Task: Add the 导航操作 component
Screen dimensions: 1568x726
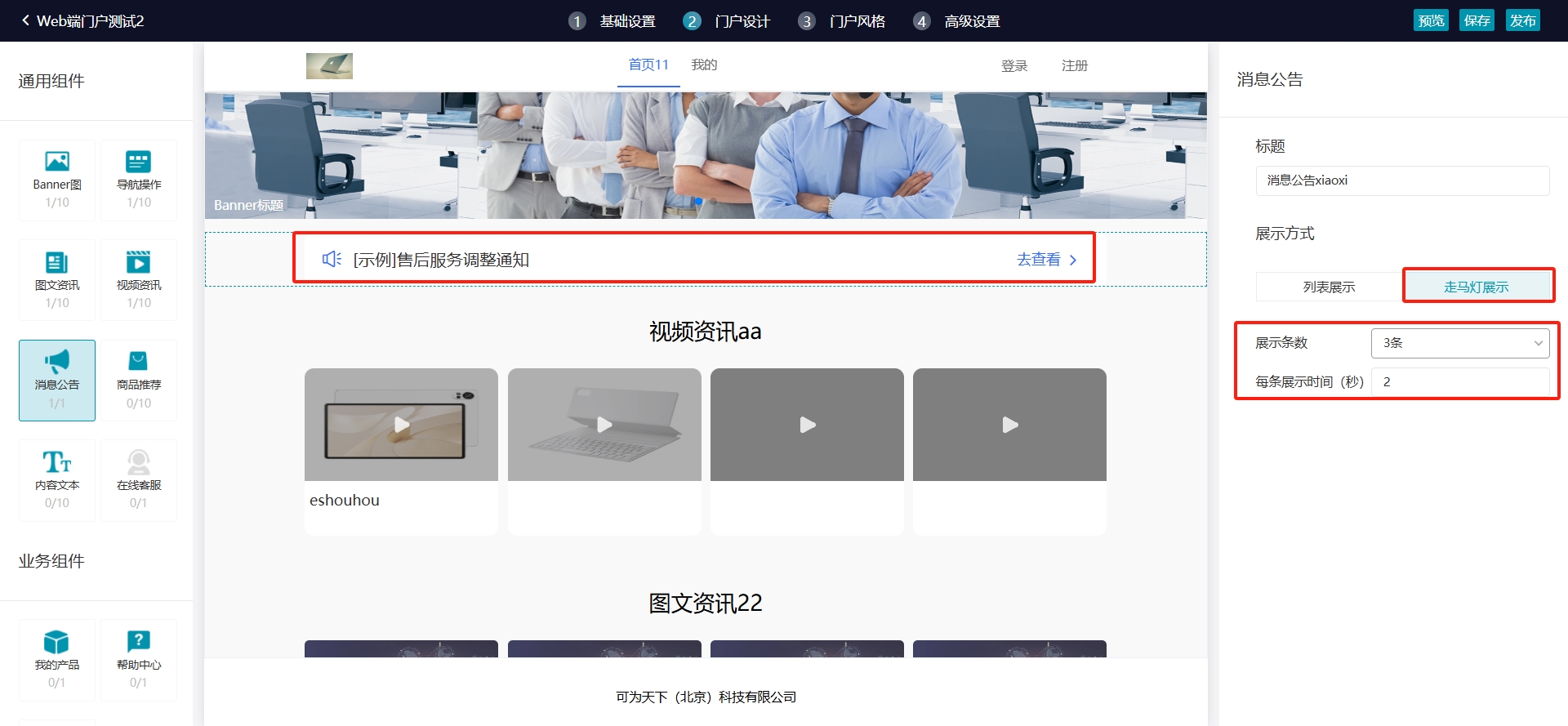Action: (x=139, y=180)
